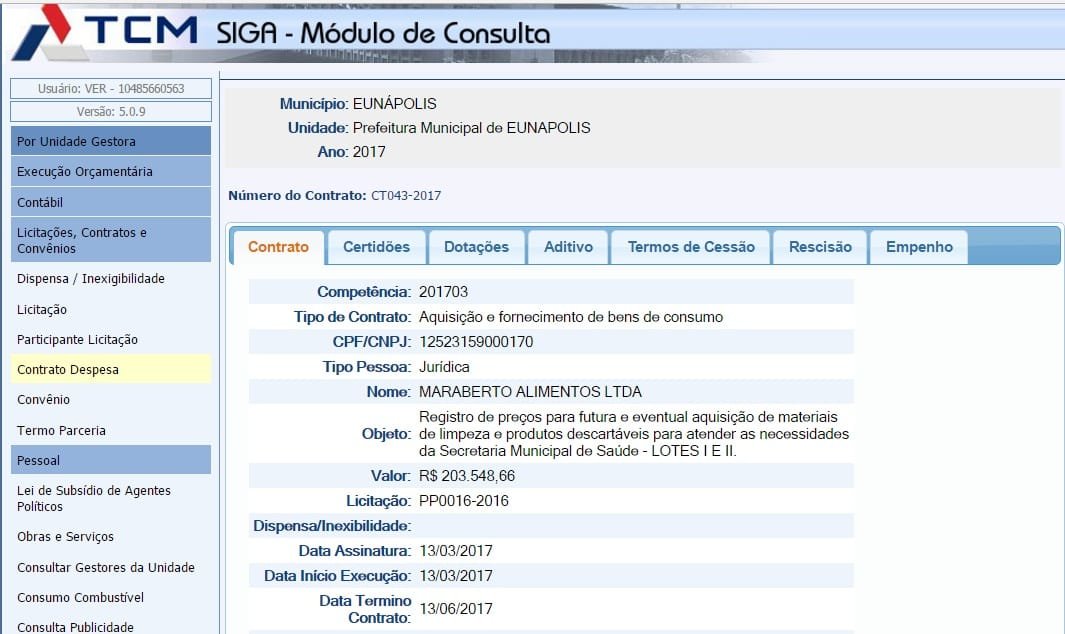Viewport: 1065px width, 634px height.
Task: Switch to the Certidões tab
Action: (376, 247)
